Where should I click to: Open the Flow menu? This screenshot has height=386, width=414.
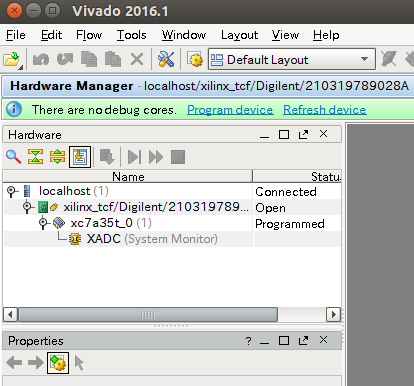point(89,35)
